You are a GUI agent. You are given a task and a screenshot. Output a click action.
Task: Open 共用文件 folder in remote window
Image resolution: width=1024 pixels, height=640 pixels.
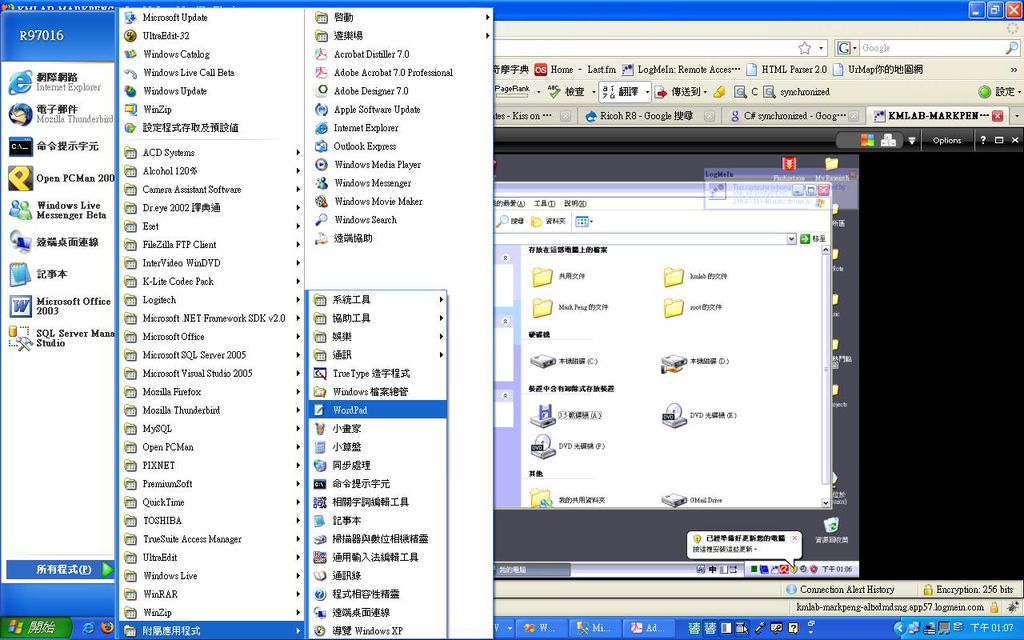click(x=558, y=276)
